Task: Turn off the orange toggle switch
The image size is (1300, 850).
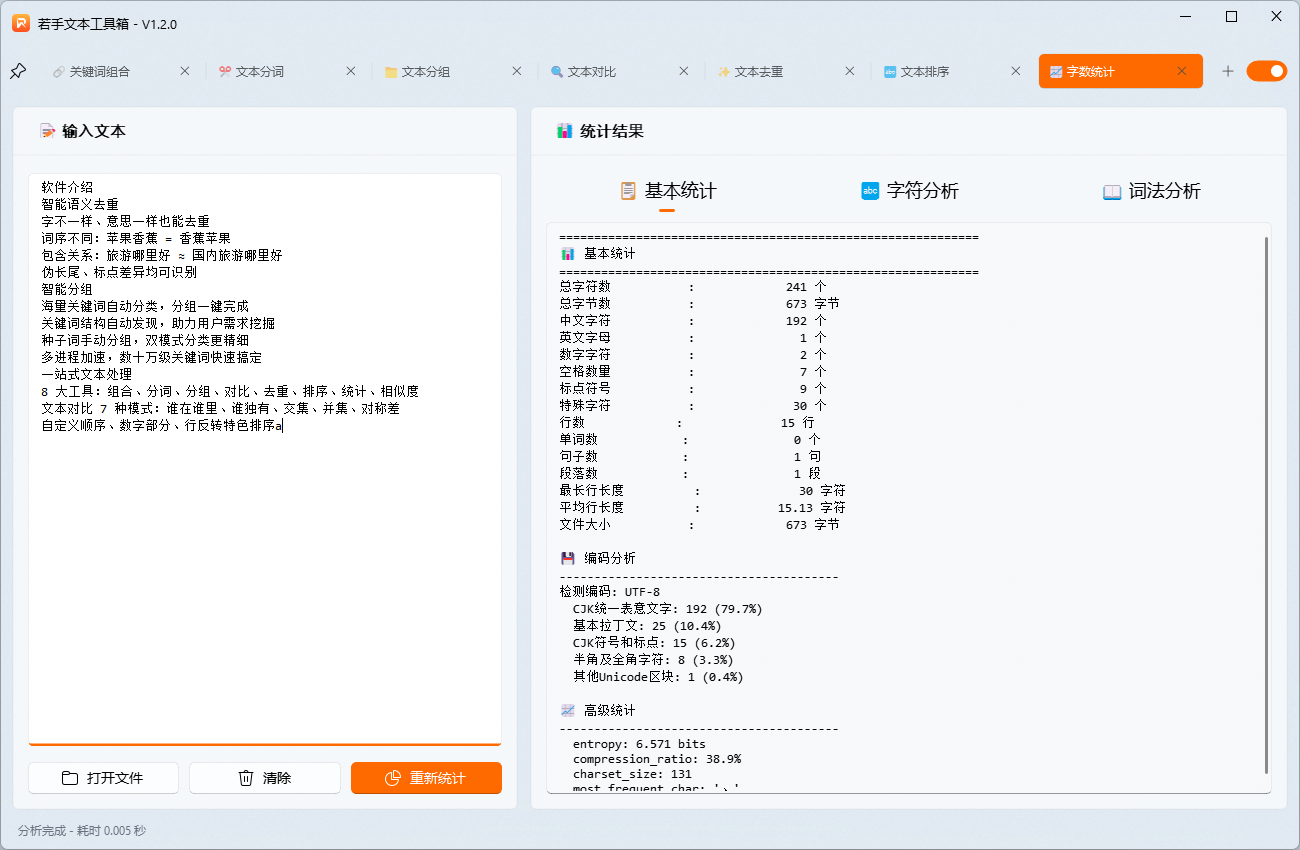Action: (x=1267, y=70)
